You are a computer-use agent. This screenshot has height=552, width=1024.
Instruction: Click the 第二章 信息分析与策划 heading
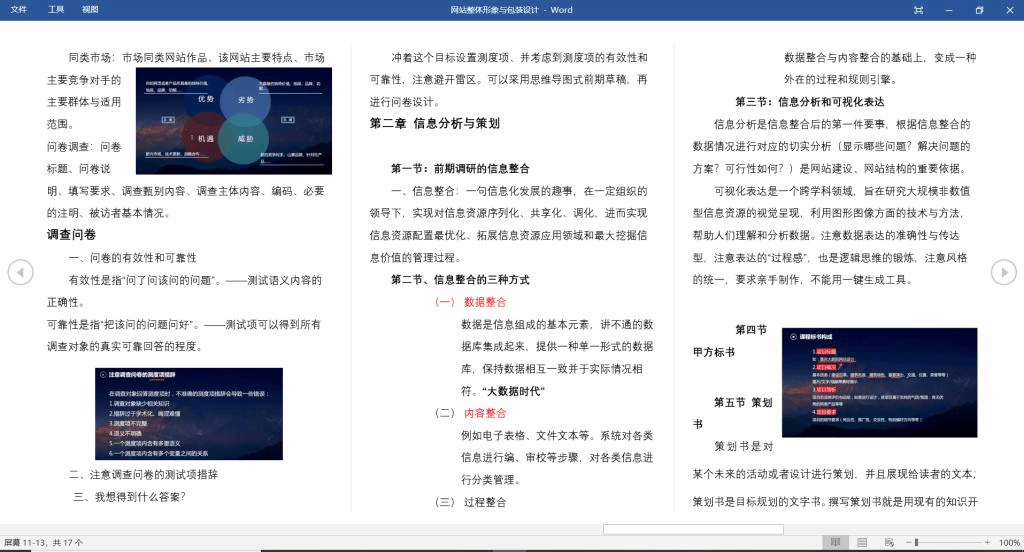click(434, 124)
